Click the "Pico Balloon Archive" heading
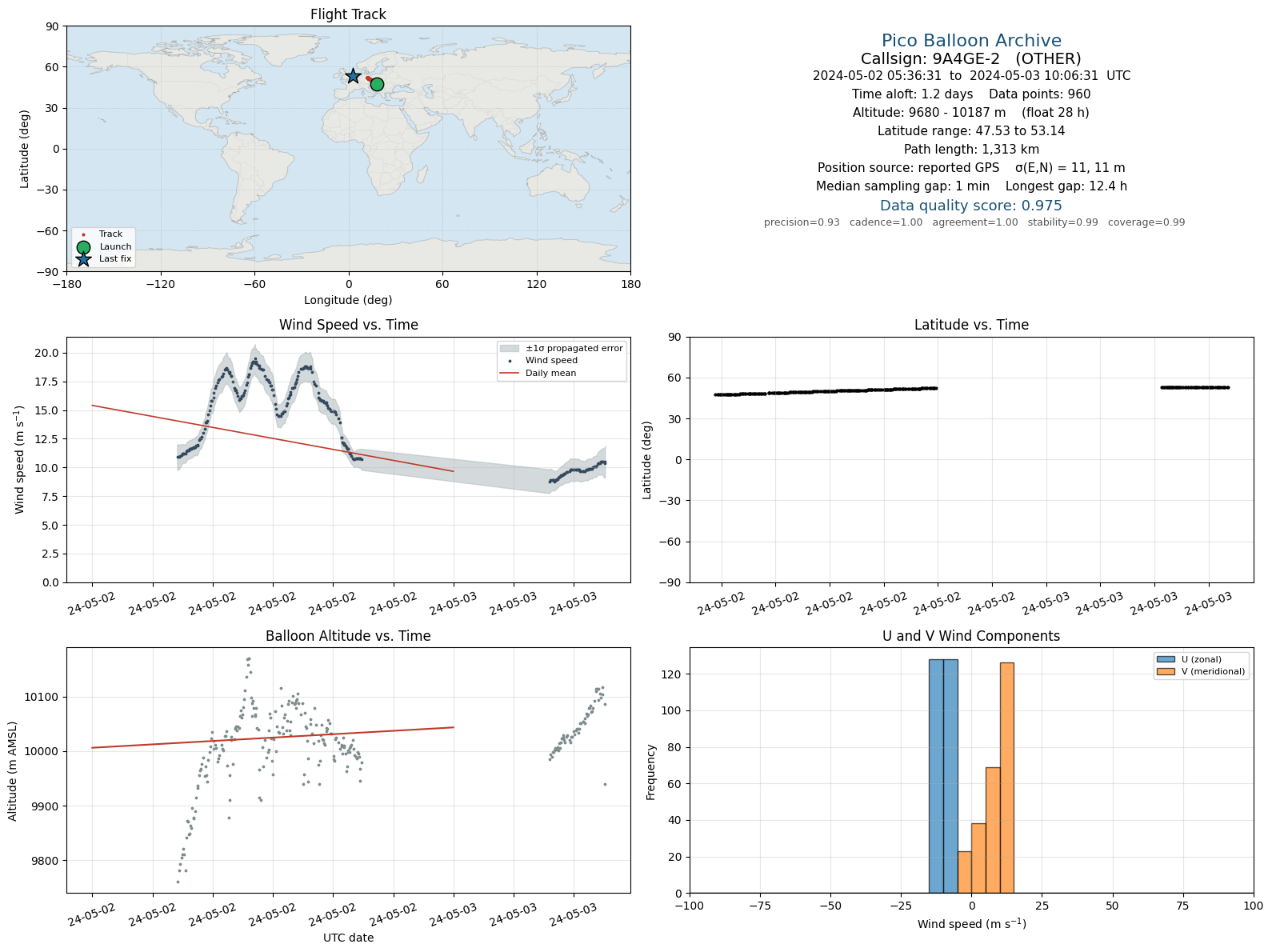Viewport: 1272px width, 952px height. click(971, 41)
